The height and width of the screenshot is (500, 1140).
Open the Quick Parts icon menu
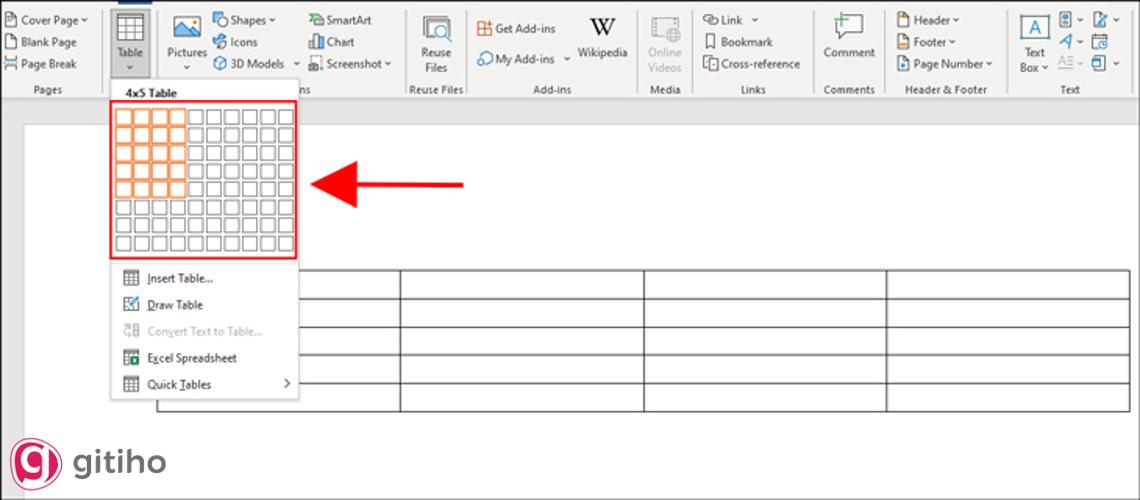[1071, 20]
